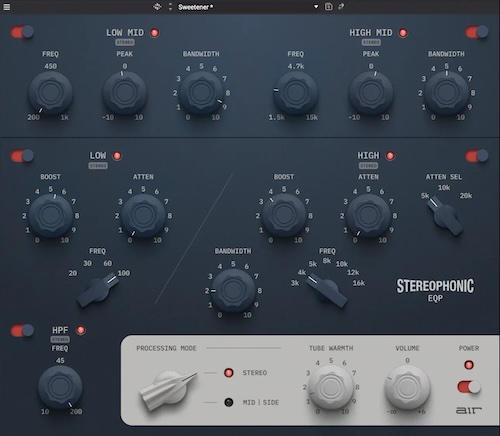Click the AIR logo

coord(469,410)
